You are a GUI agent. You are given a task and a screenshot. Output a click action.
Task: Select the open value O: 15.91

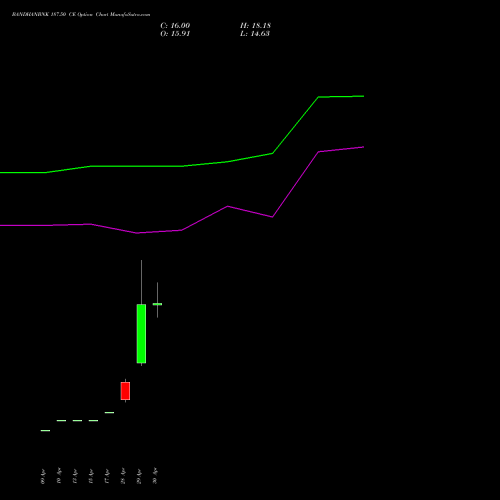click(x=175, y=34)
